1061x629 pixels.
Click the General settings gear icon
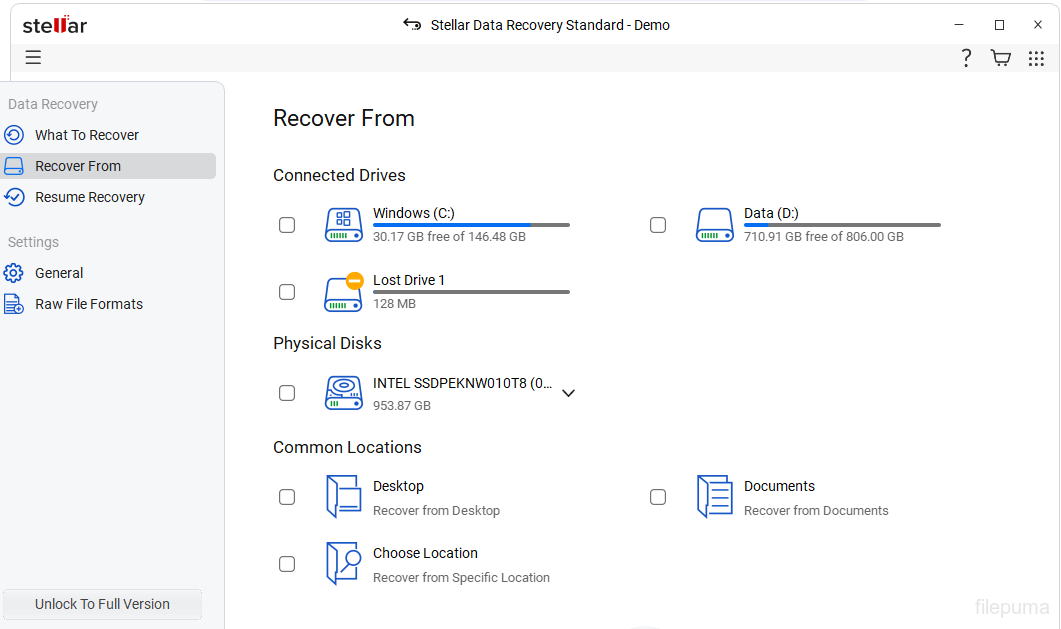point(13,273)
